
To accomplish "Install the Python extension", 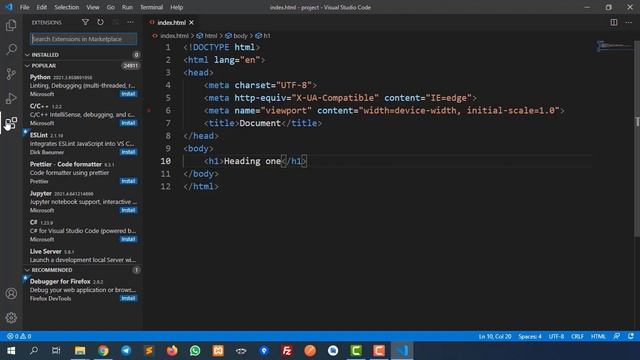I will click(128, 94).
